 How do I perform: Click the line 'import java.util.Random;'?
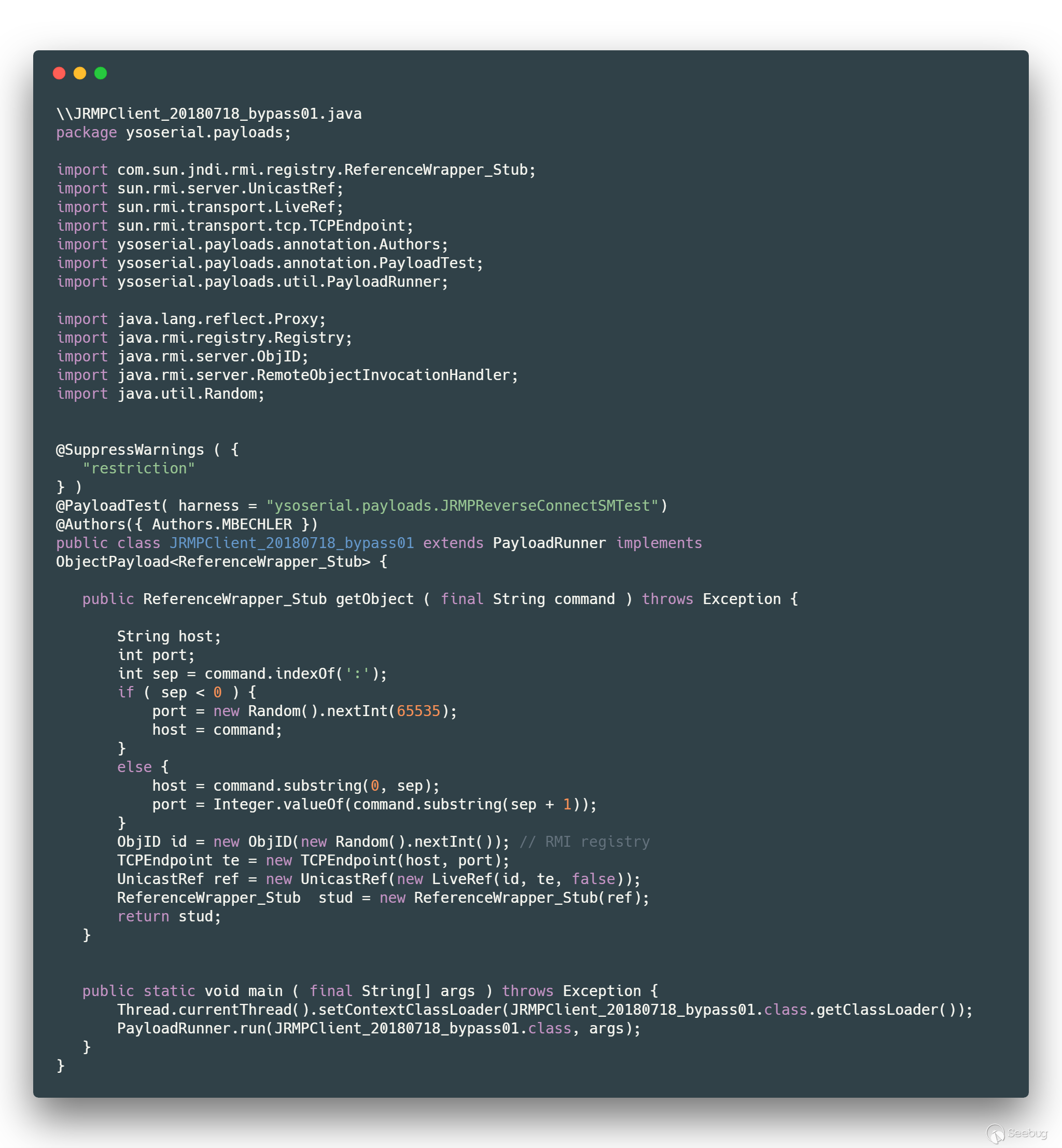click(161, 394)
